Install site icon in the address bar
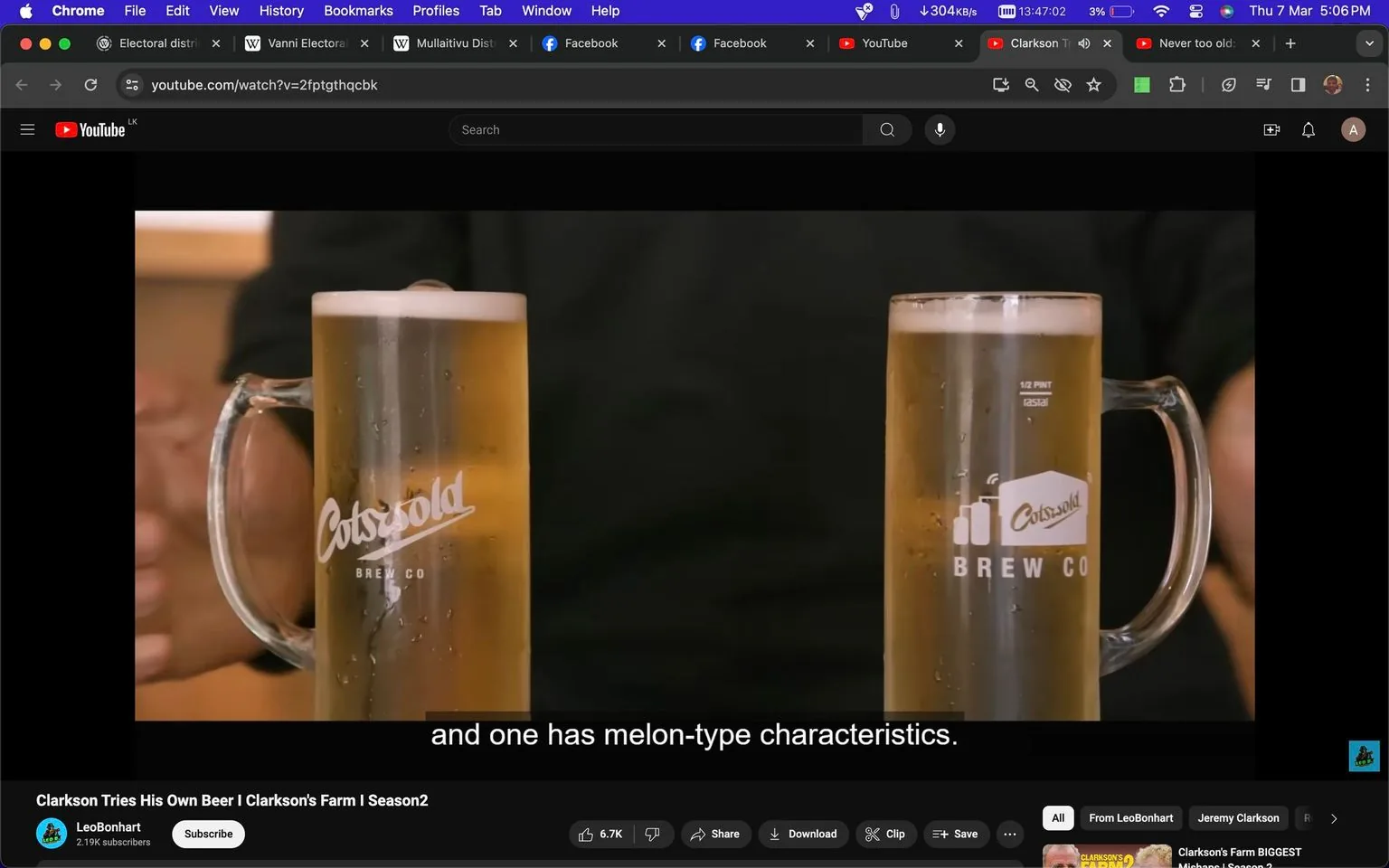1389x868 pixels. 1000,84
